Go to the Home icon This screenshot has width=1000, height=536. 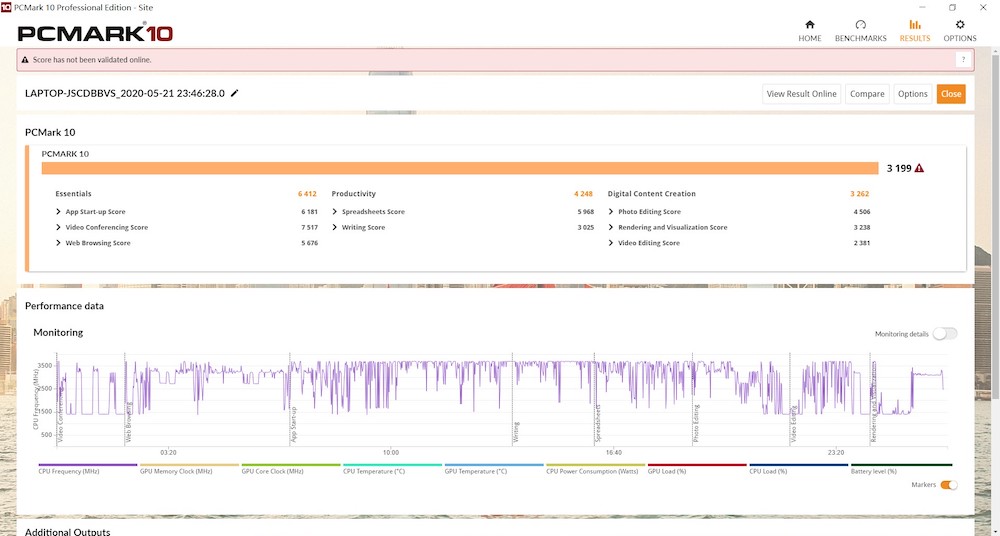(809, 25)
